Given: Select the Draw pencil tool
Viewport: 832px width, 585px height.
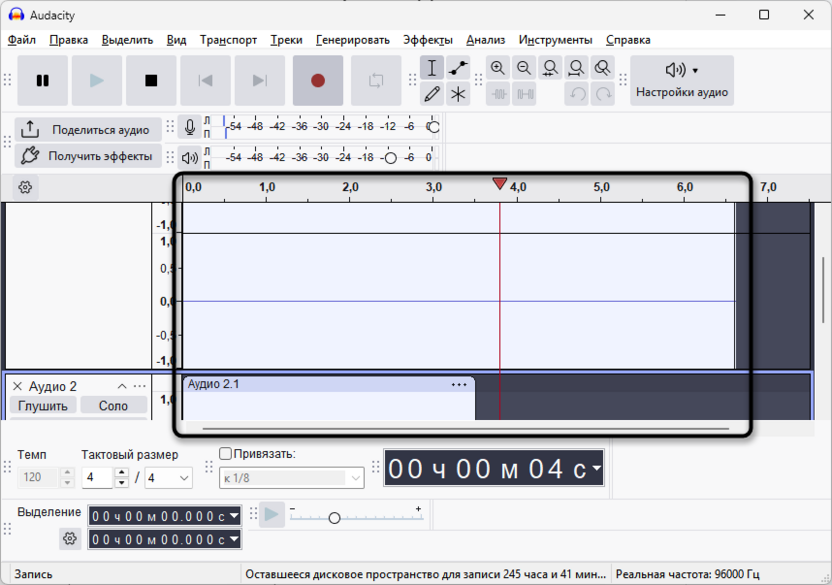Looking at the screenshot, I should tap(432, 94).
